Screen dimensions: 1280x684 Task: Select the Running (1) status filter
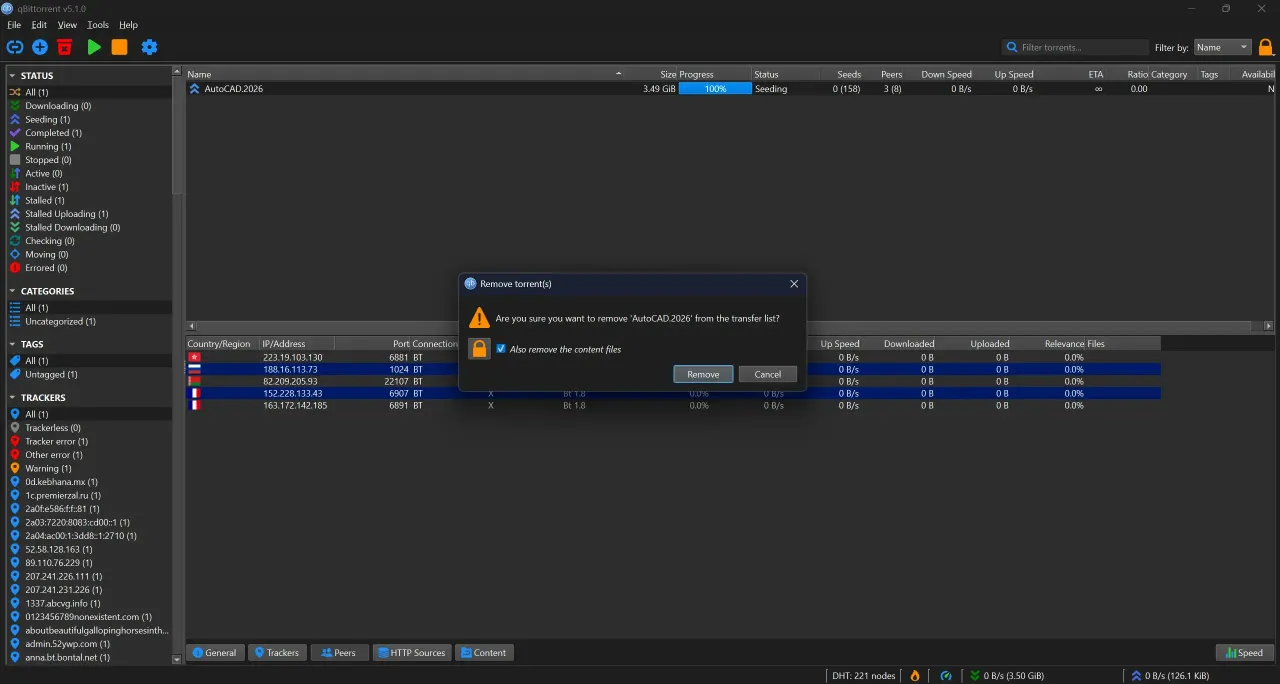48,146
